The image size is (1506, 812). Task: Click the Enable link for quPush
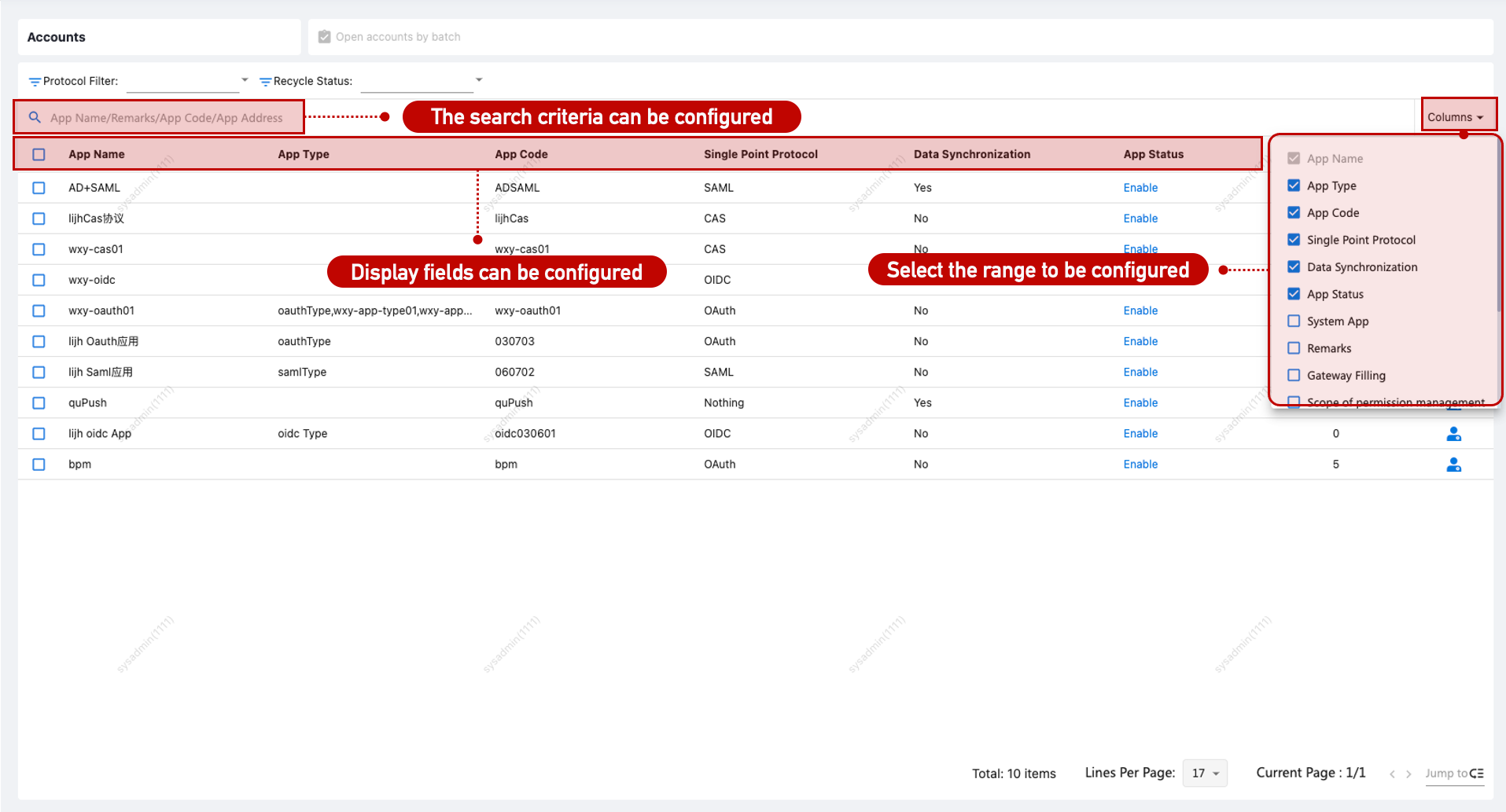click(1140, 402)
